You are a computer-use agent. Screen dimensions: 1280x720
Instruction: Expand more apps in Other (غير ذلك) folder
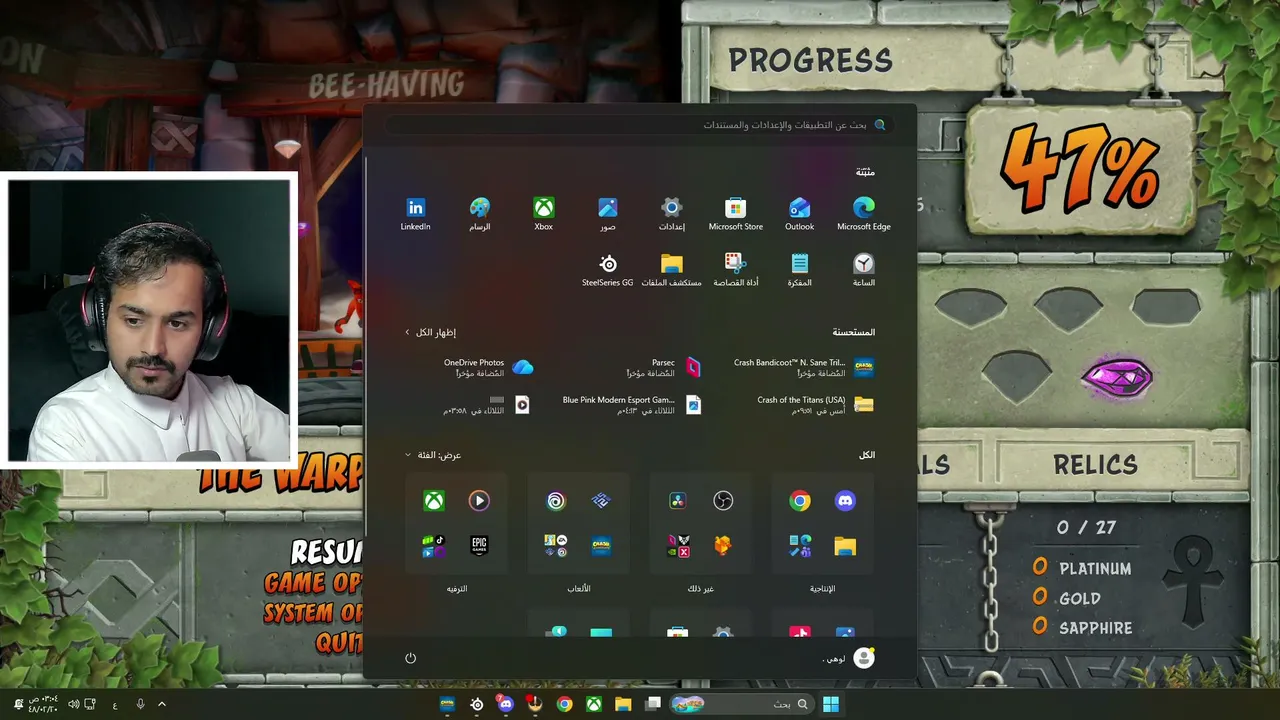678,546
